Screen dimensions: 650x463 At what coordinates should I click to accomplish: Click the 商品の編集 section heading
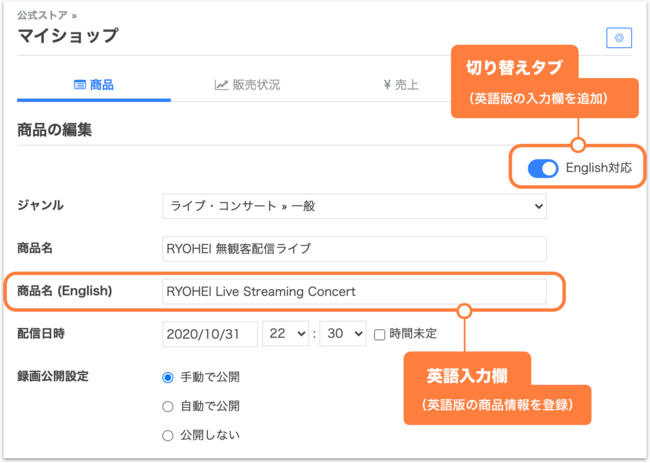pyautogui.click(x=55, y=130)
